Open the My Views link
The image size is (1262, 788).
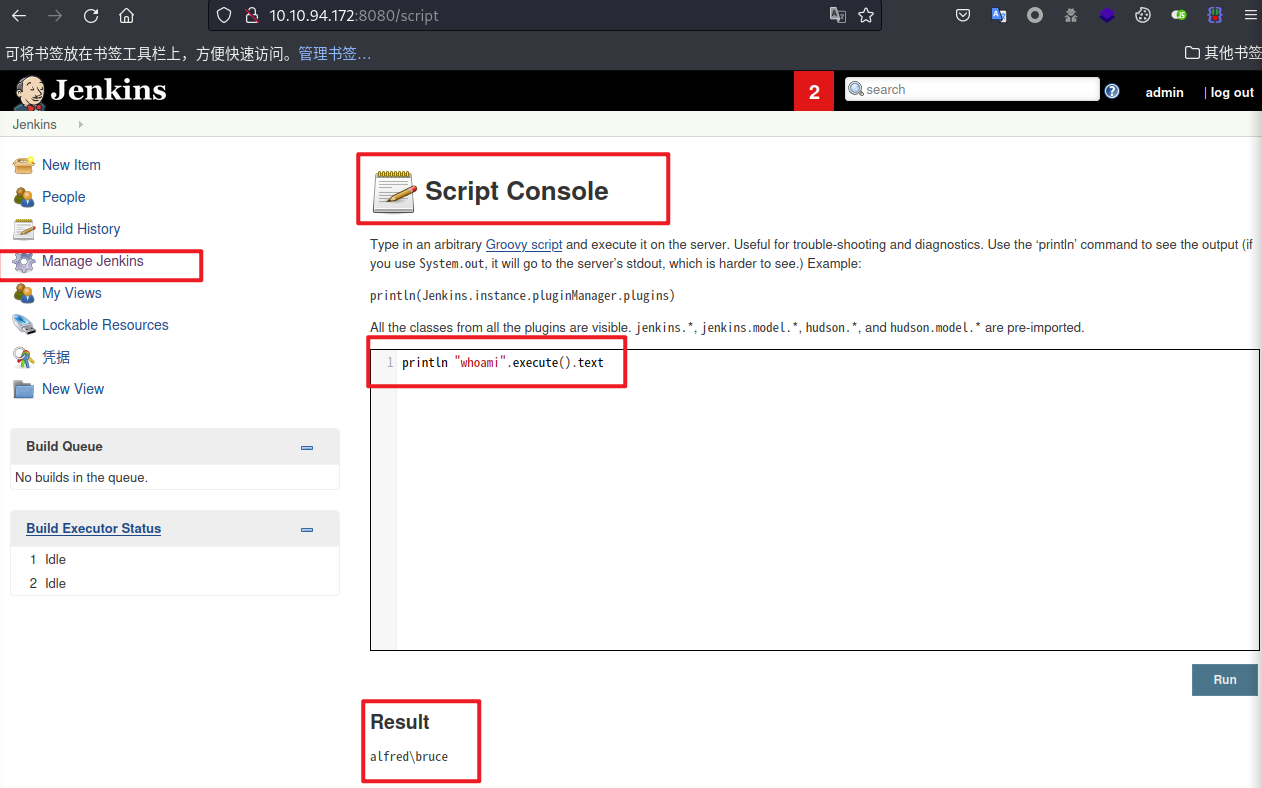pyautogui.click(x=72, y=293)
